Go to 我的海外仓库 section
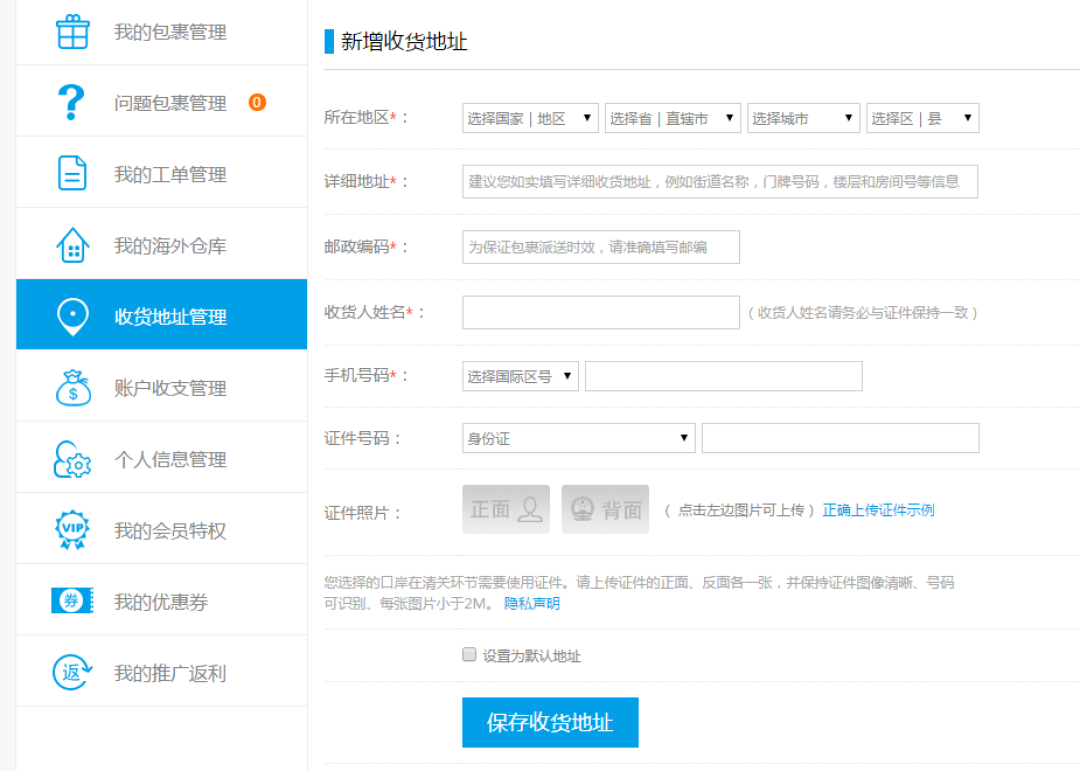 click(161, 245)
